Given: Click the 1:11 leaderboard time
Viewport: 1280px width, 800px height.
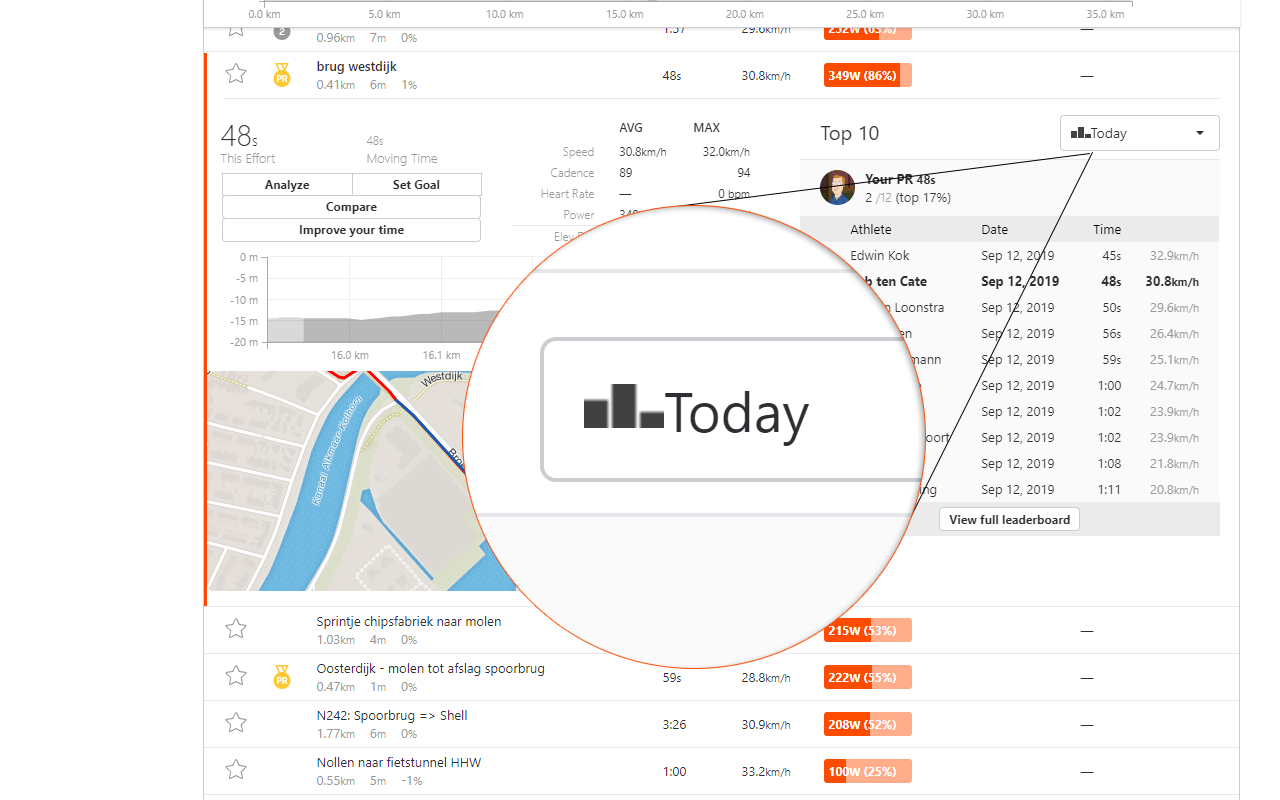Looking at the screenshot, I should (1108, 489).
